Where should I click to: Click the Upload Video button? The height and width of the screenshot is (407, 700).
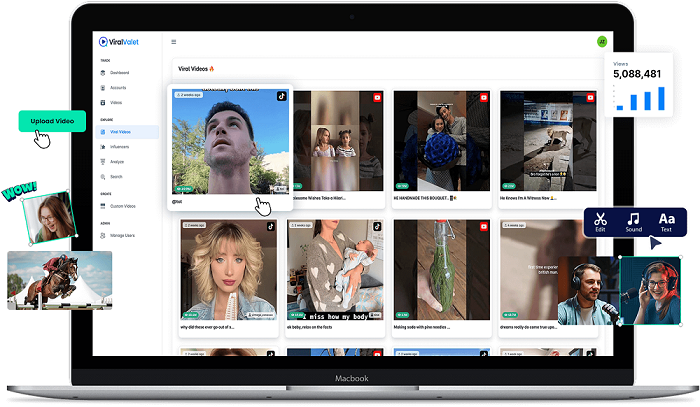pos(52,121)
